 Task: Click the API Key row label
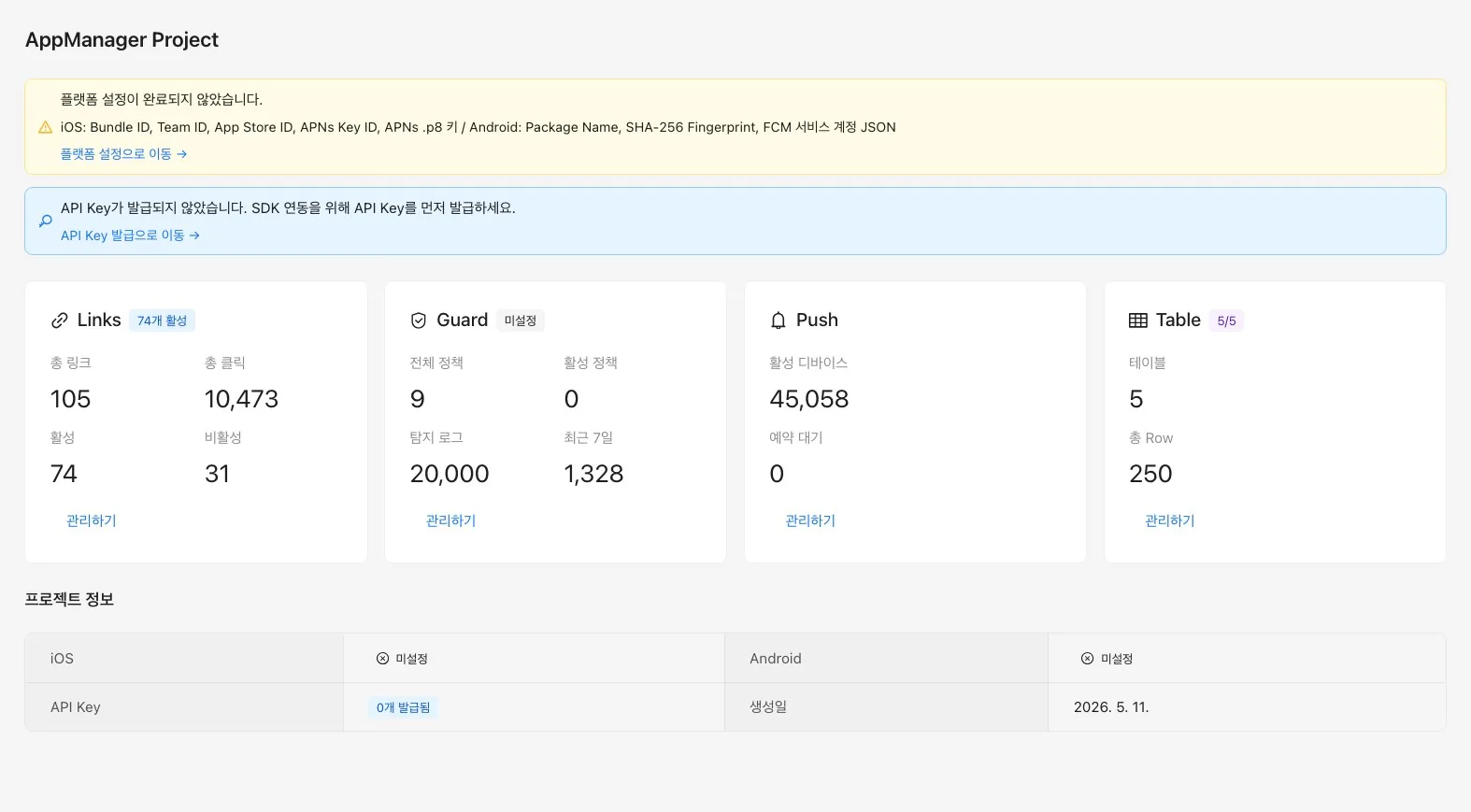click(76, 707)
